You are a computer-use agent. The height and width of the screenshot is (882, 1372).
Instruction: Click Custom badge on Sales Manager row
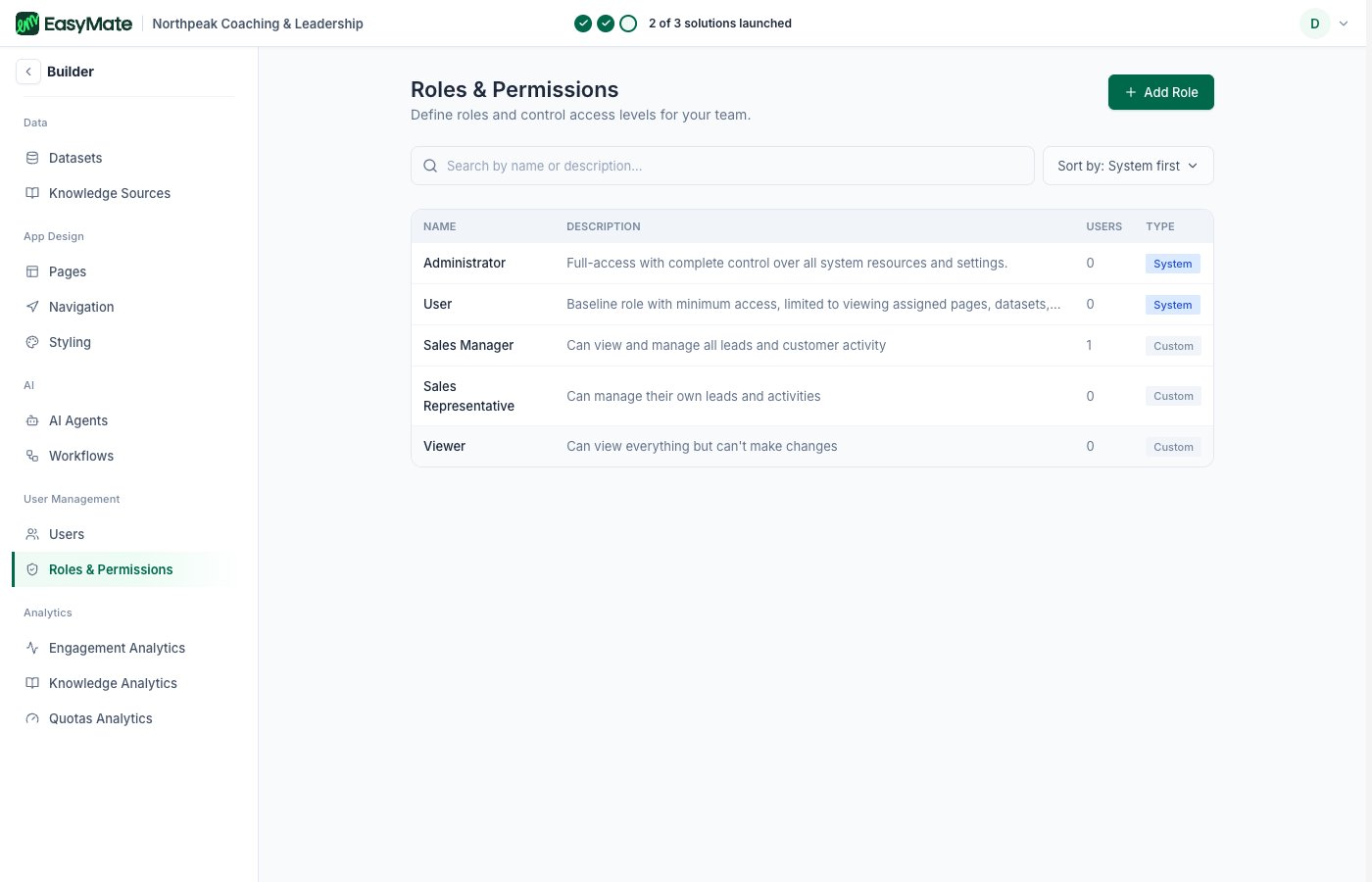click(x=1173, y=346)
